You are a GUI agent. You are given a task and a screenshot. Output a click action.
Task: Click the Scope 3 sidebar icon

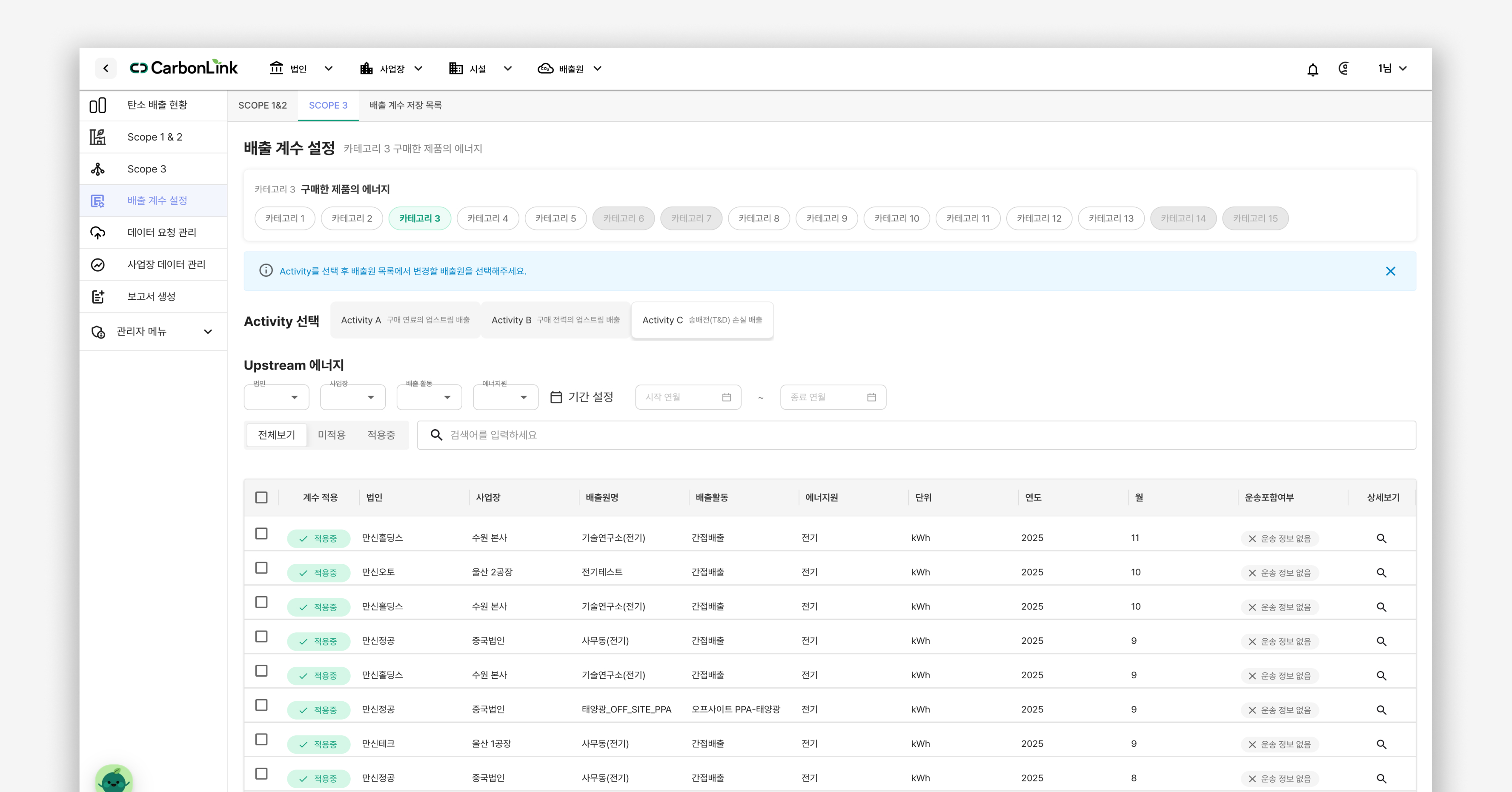click(x=97, y=169)
